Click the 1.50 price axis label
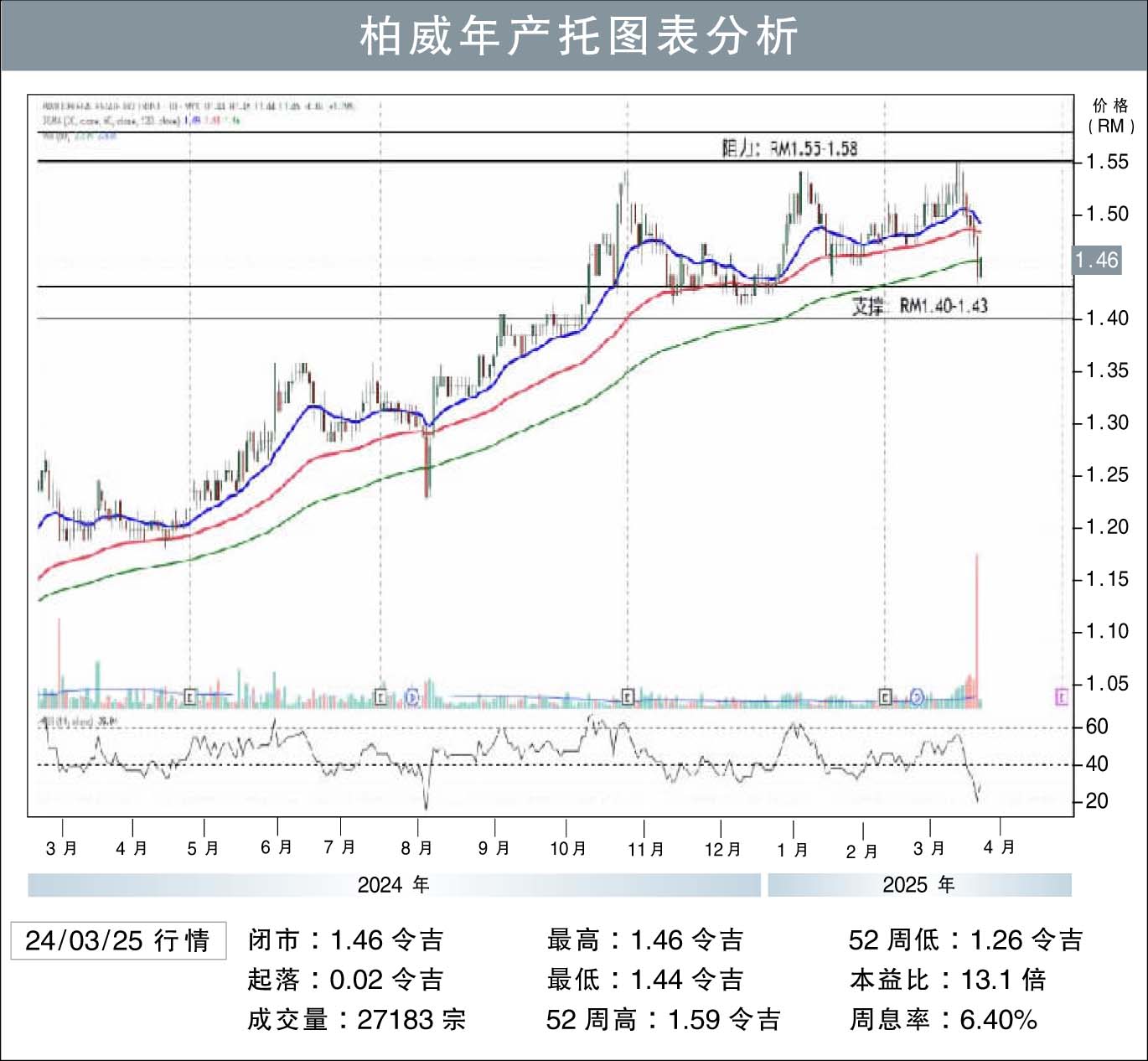The width and height of the screenshot is (1148, 1061). pyautogui.click(x=1107, y=214)
